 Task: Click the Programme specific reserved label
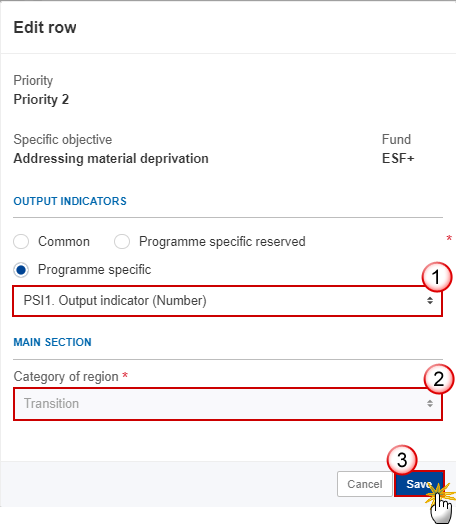pos(222,242)
